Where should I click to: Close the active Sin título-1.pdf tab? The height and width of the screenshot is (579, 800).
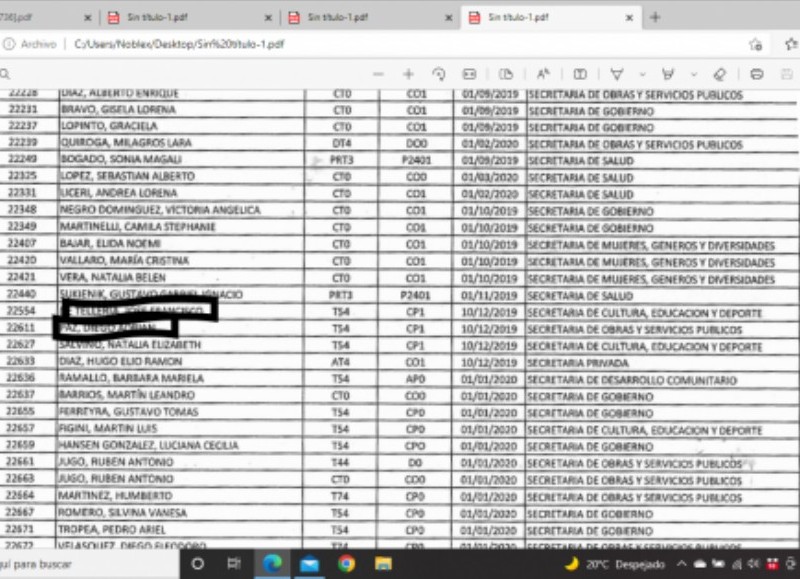click(x=629, y=18)
